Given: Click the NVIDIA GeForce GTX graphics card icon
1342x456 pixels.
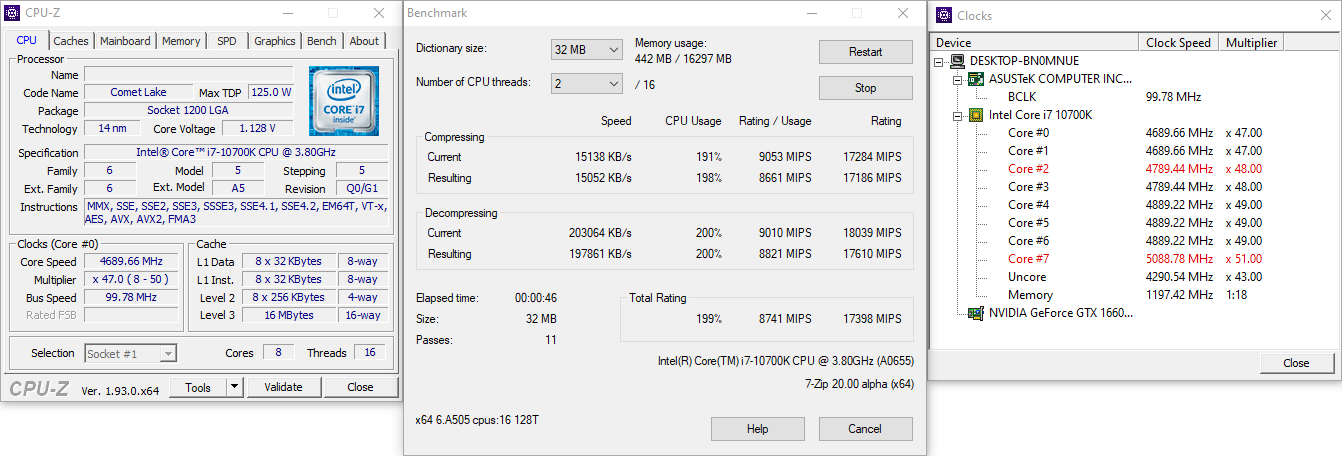Looking at the screenshot, I should [x=976, y=313].
